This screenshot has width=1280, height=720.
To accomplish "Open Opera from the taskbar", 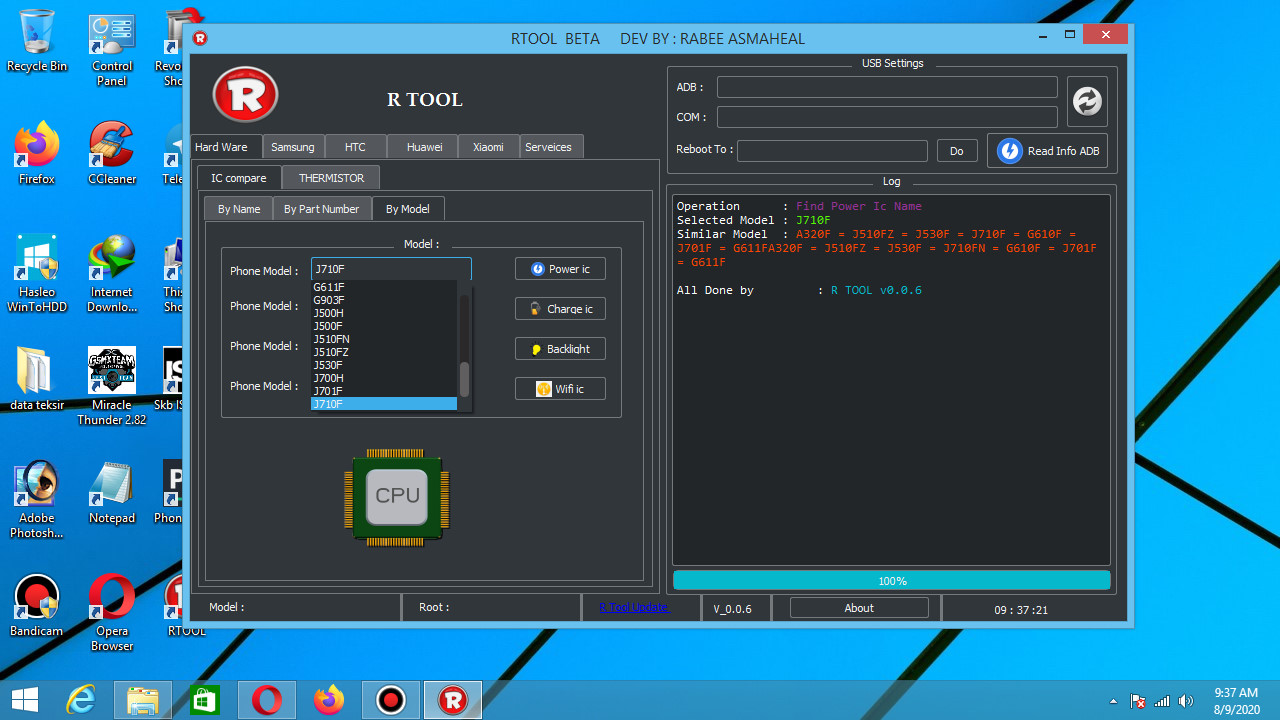I will click(266, 700).
